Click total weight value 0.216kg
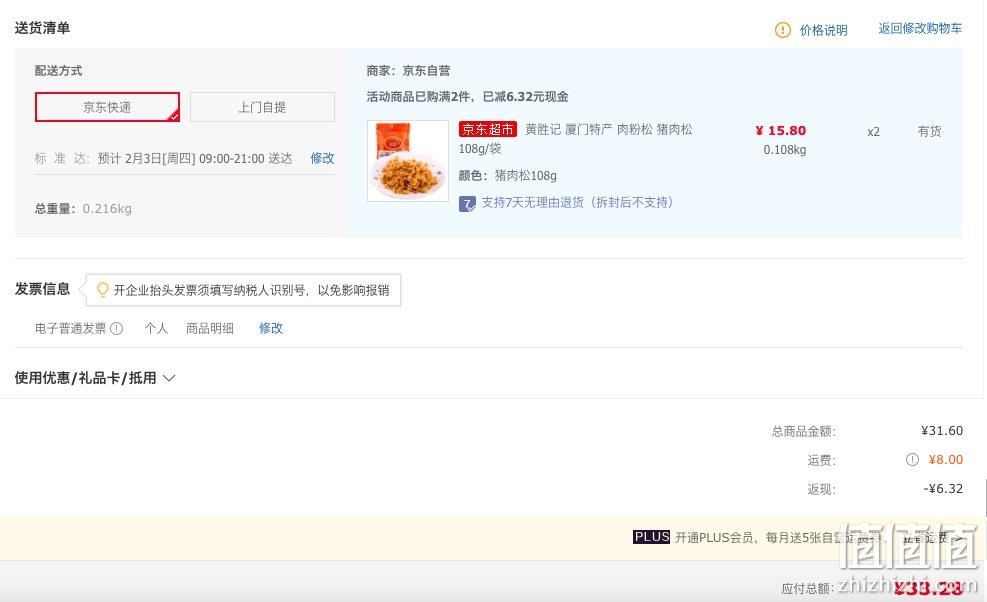 [107, 208]
